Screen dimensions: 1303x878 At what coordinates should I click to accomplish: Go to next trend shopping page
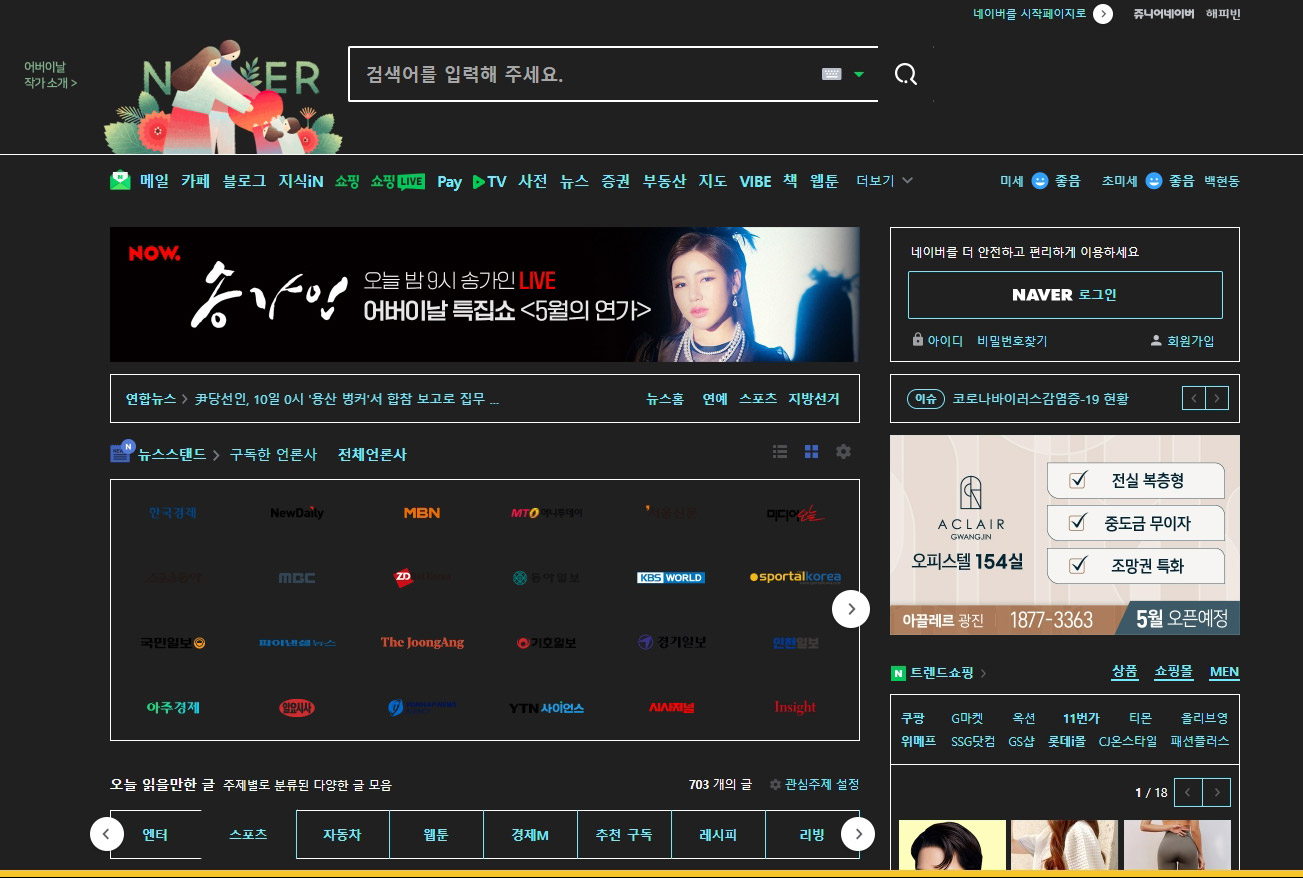point(1216,793)
